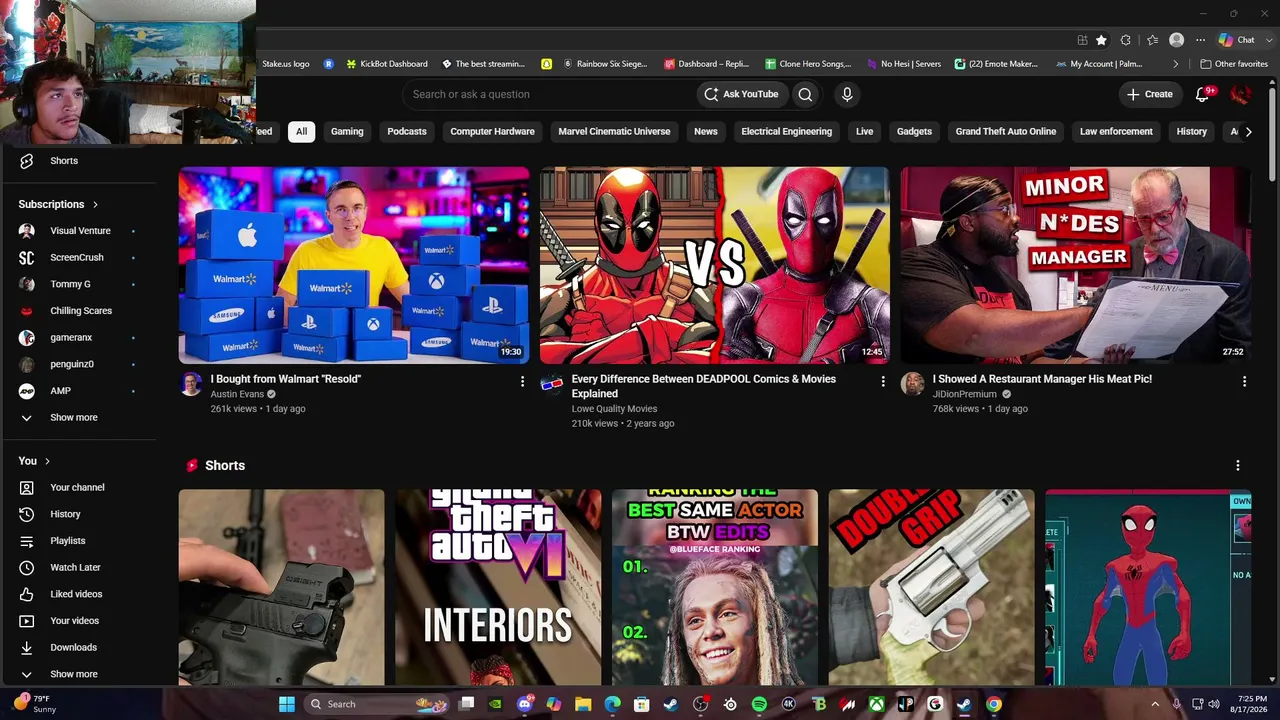Image resolution: width=1280 pixels, height=720 pixels.
Task: Open Spotify from the taskbar
Action: 759,704
